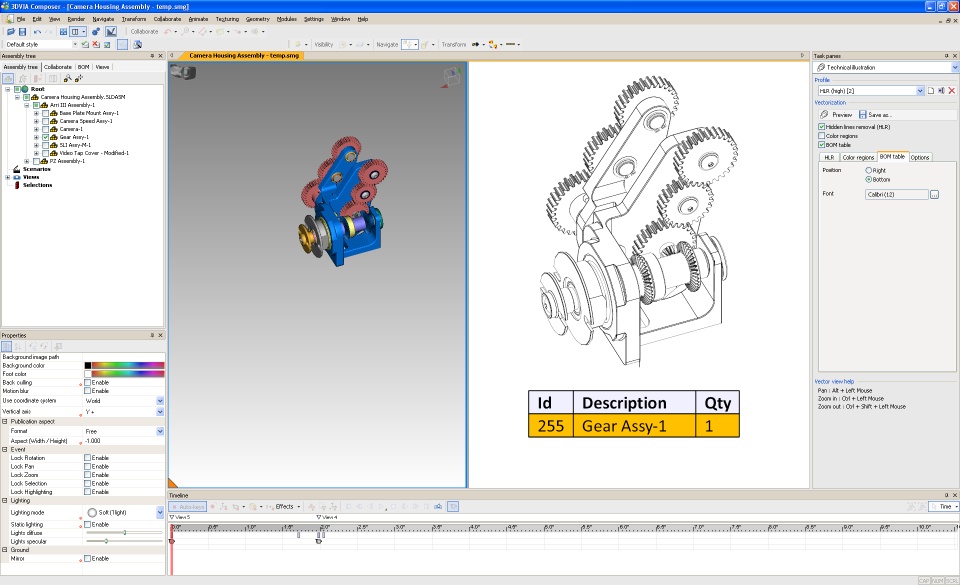Screen dimensions: 960x585
Task: Toggle Camera-1 visibility checkbox
Action: (x=46, y=129)
